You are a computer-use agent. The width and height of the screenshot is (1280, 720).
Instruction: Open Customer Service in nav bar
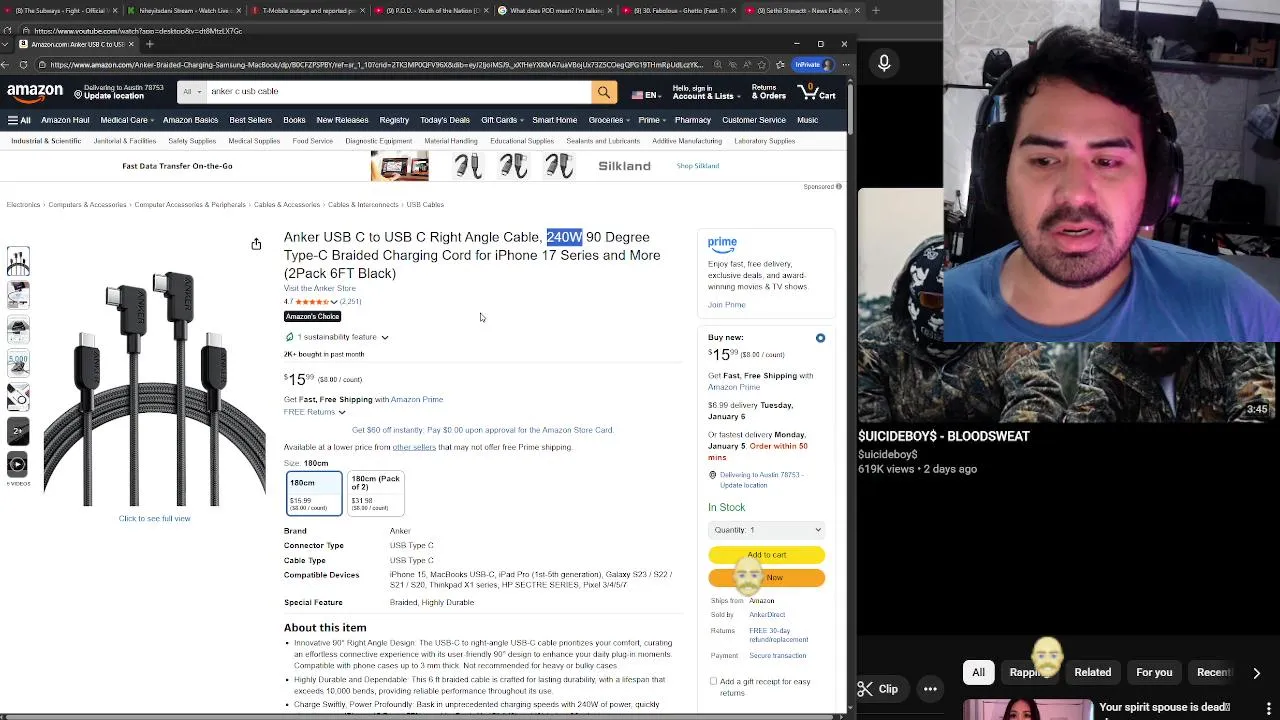pos(754,120)
